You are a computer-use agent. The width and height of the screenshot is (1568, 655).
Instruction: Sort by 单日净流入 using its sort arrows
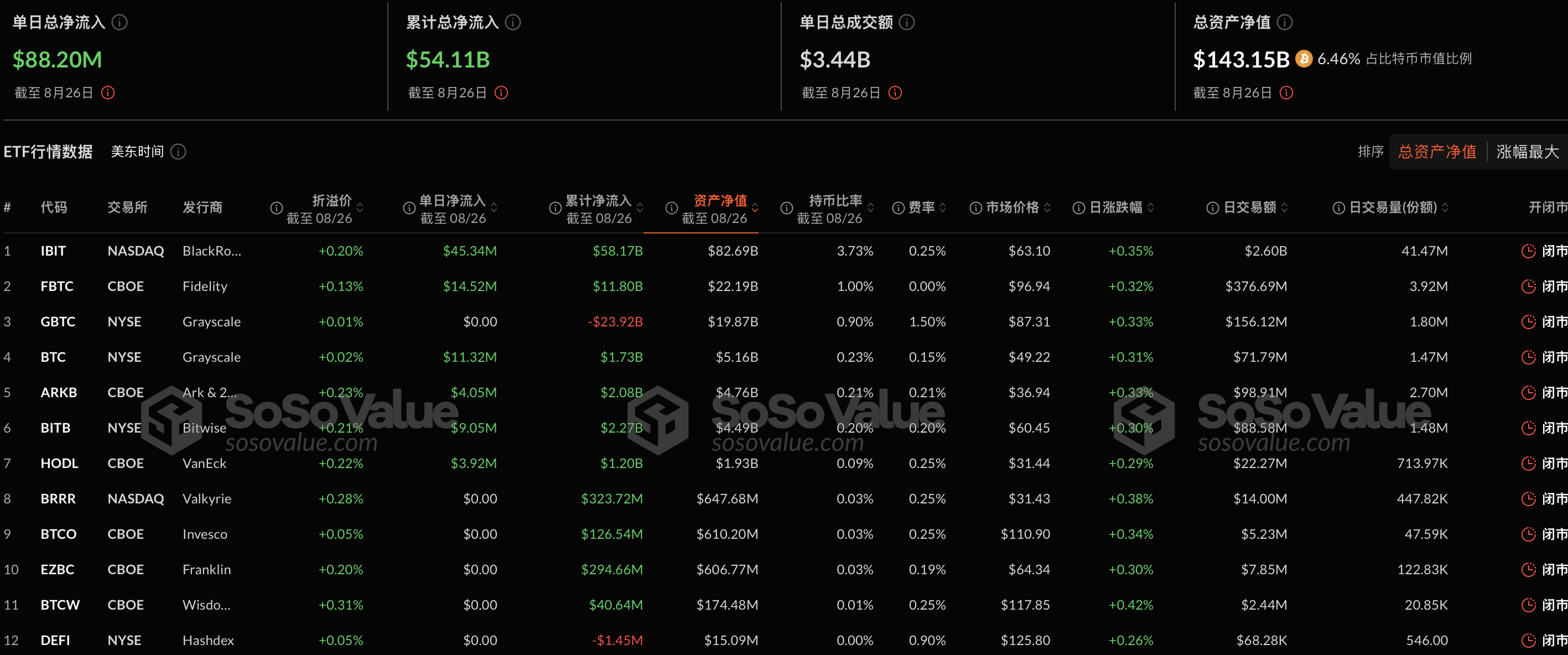pyautogui.click(x=494, y=207)
